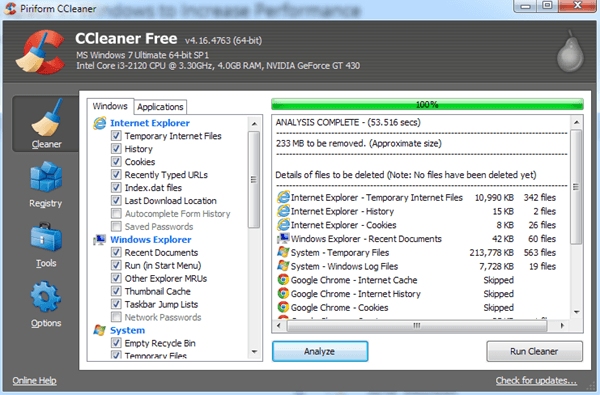Toggle Index.dat files checkbox
The height and width of the screenshot is (395, 600).
[x=116, y=188]
